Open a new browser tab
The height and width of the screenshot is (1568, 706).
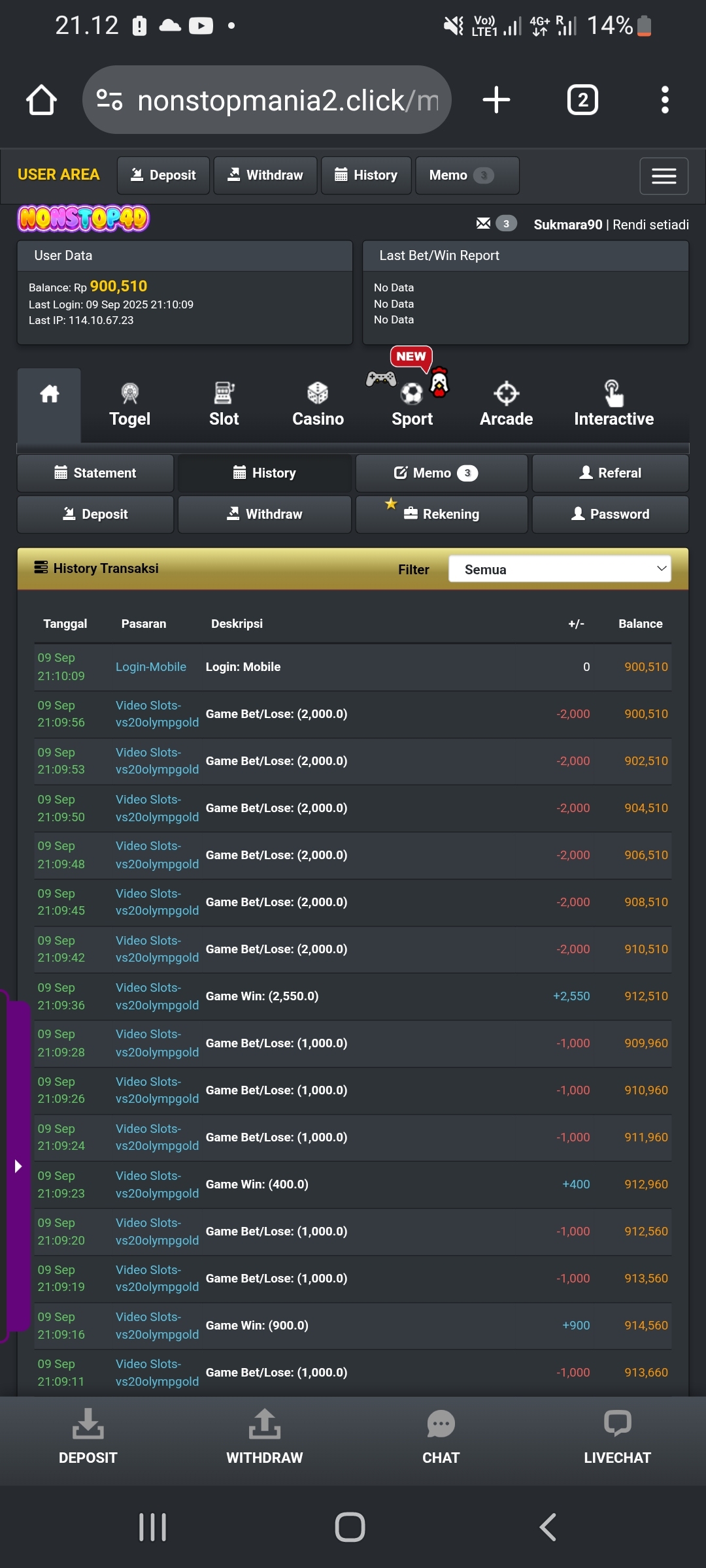496,100
